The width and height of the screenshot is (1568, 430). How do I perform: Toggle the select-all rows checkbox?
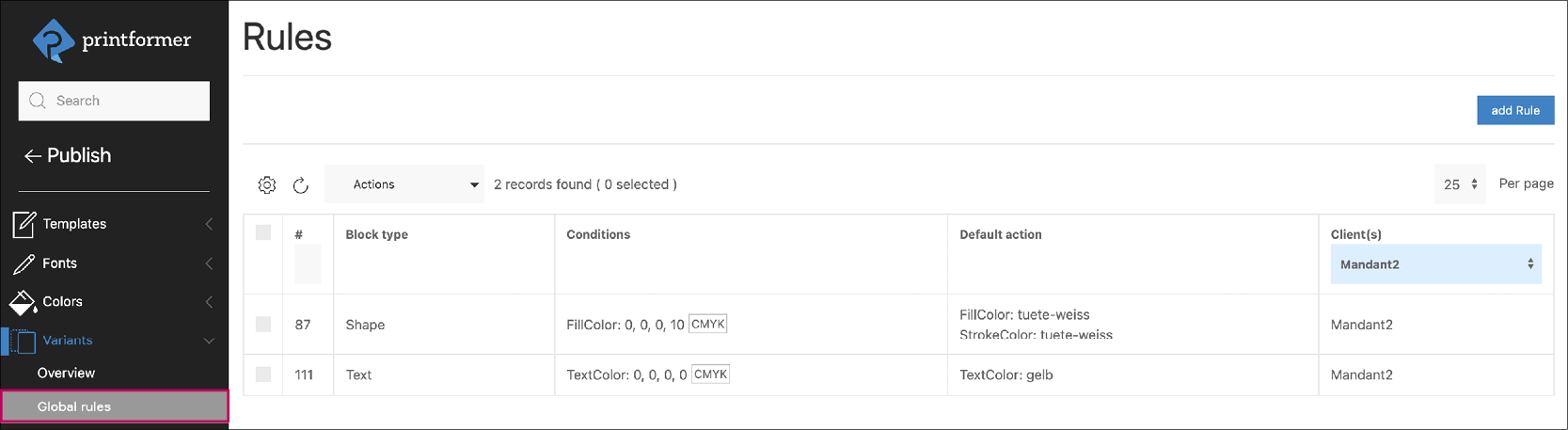coord(263,232)
